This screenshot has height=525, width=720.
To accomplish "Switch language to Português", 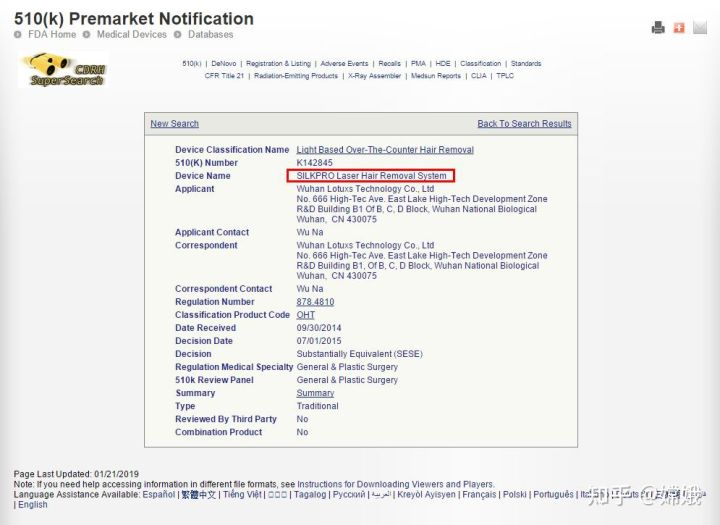I will point(553,494).
